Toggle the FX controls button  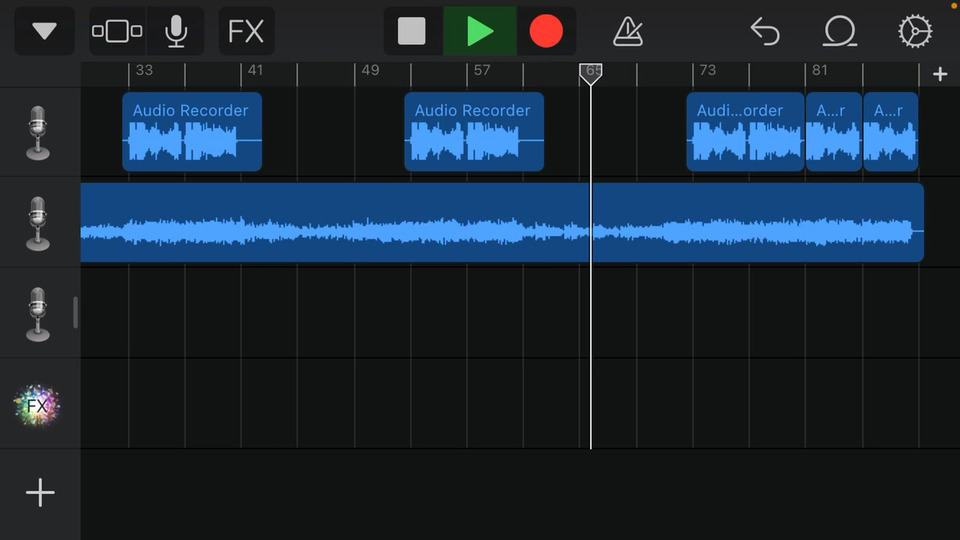pyautogui.click(x=246, y=31)
